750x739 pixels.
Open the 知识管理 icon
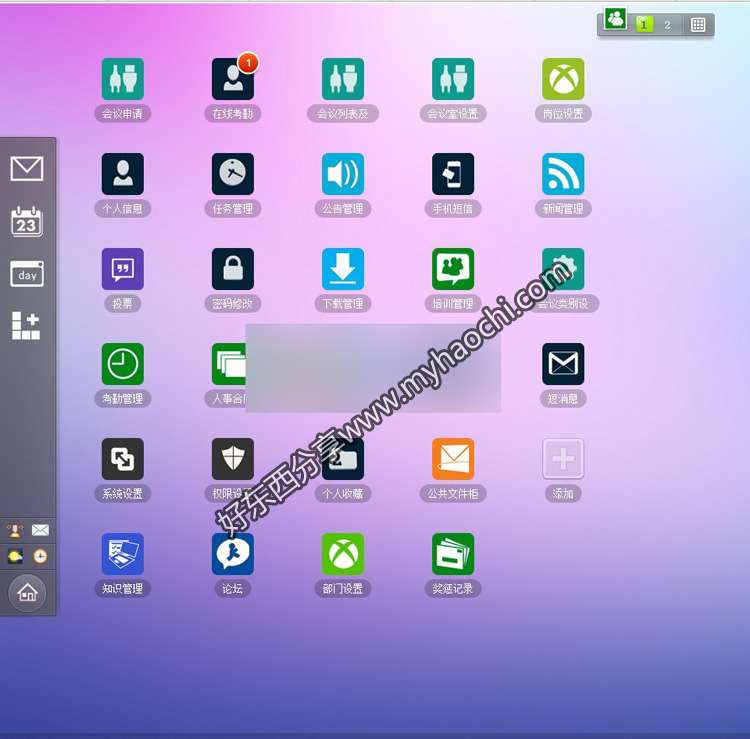(122, 553)
